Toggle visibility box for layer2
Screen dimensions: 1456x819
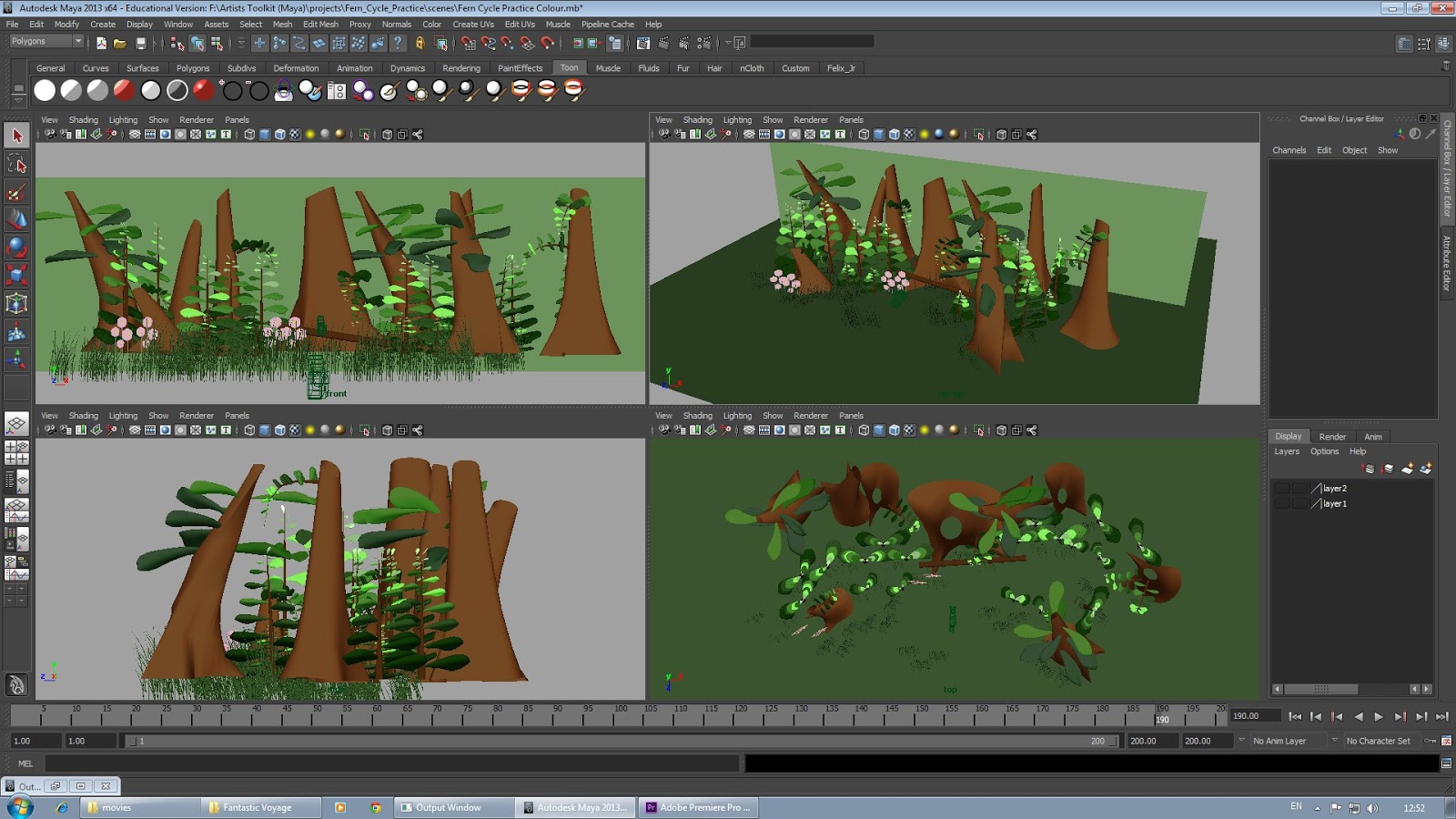point(1281,489)
